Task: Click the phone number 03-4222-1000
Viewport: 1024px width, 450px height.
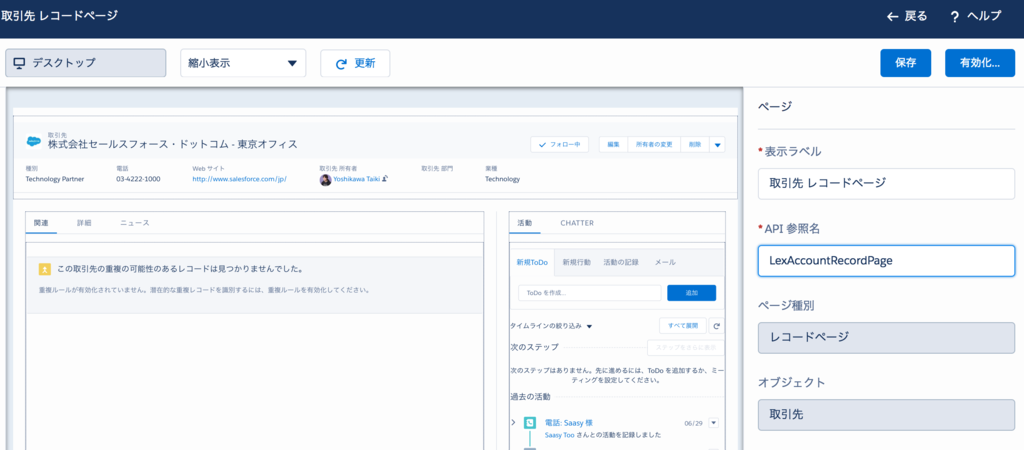Action: [138, 179]
